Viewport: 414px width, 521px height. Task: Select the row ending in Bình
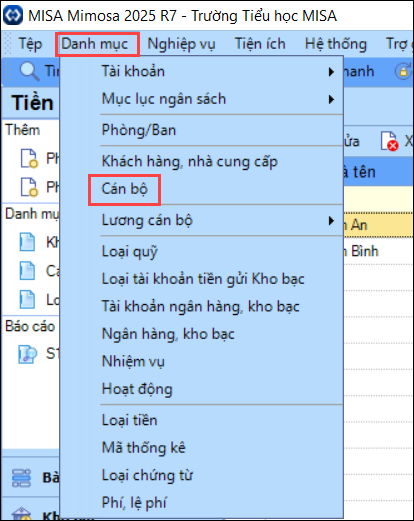click(x=378, y=251)
